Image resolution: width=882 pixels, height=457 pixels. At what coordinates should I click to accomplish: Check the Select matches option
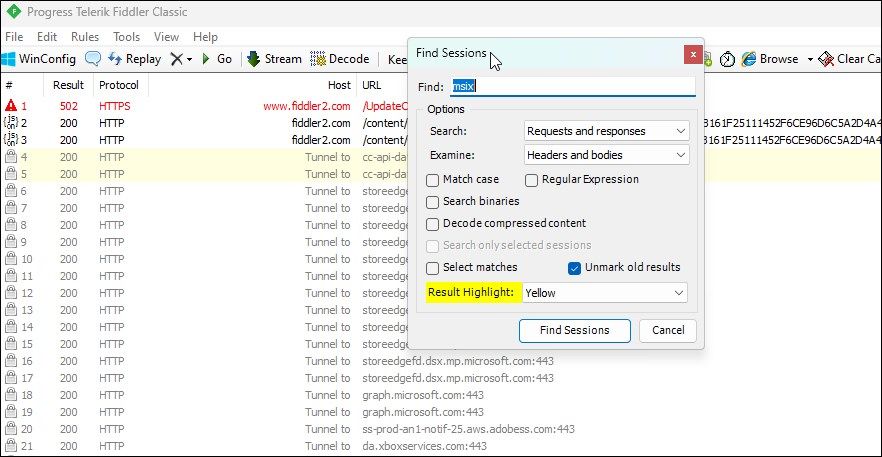[432, 268]
